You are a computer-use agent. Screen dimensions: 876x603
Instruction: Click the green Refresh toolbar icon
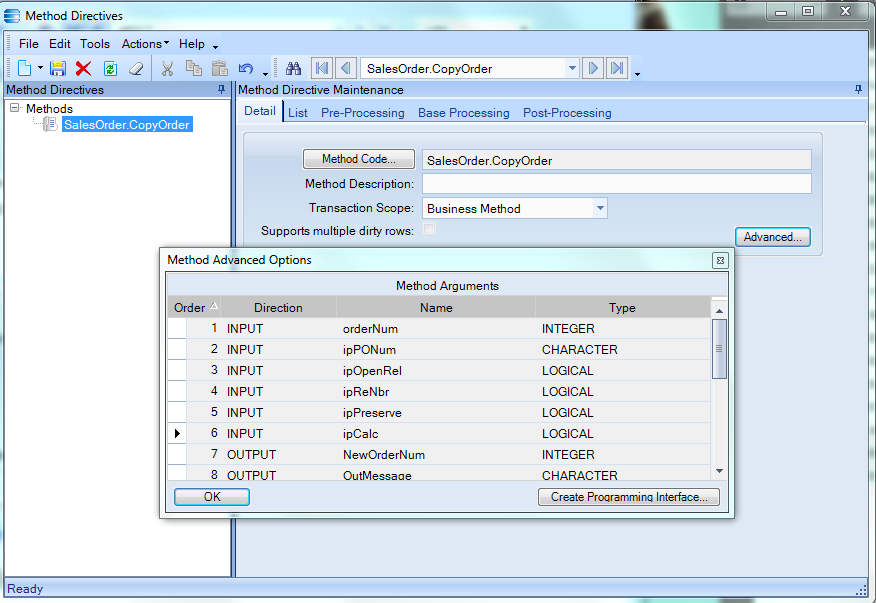click(110, 68)
